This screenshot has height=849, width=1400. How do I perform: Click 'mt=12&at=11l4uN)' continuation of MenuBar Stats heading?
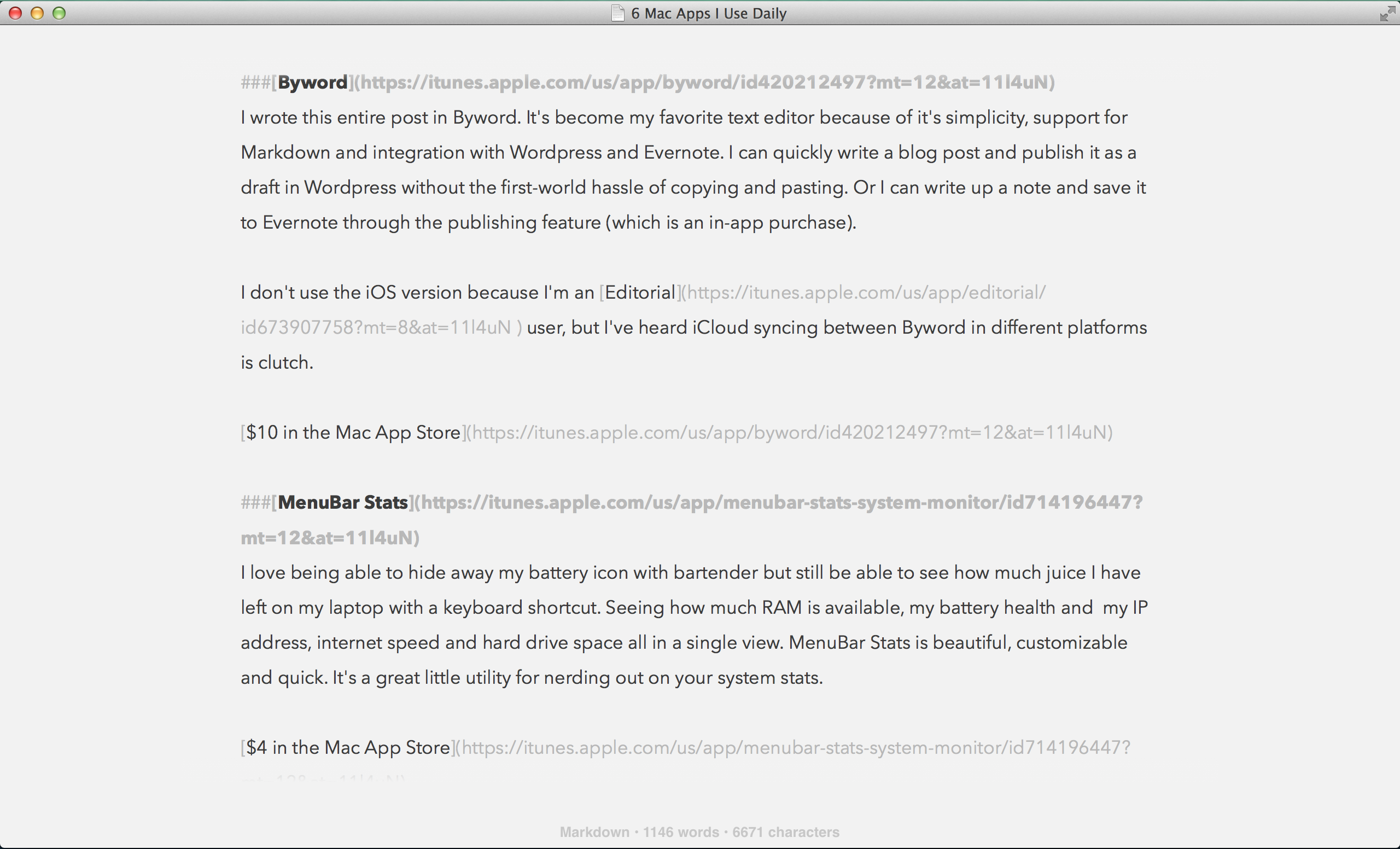pyautogui.click(x=330, y=538)
